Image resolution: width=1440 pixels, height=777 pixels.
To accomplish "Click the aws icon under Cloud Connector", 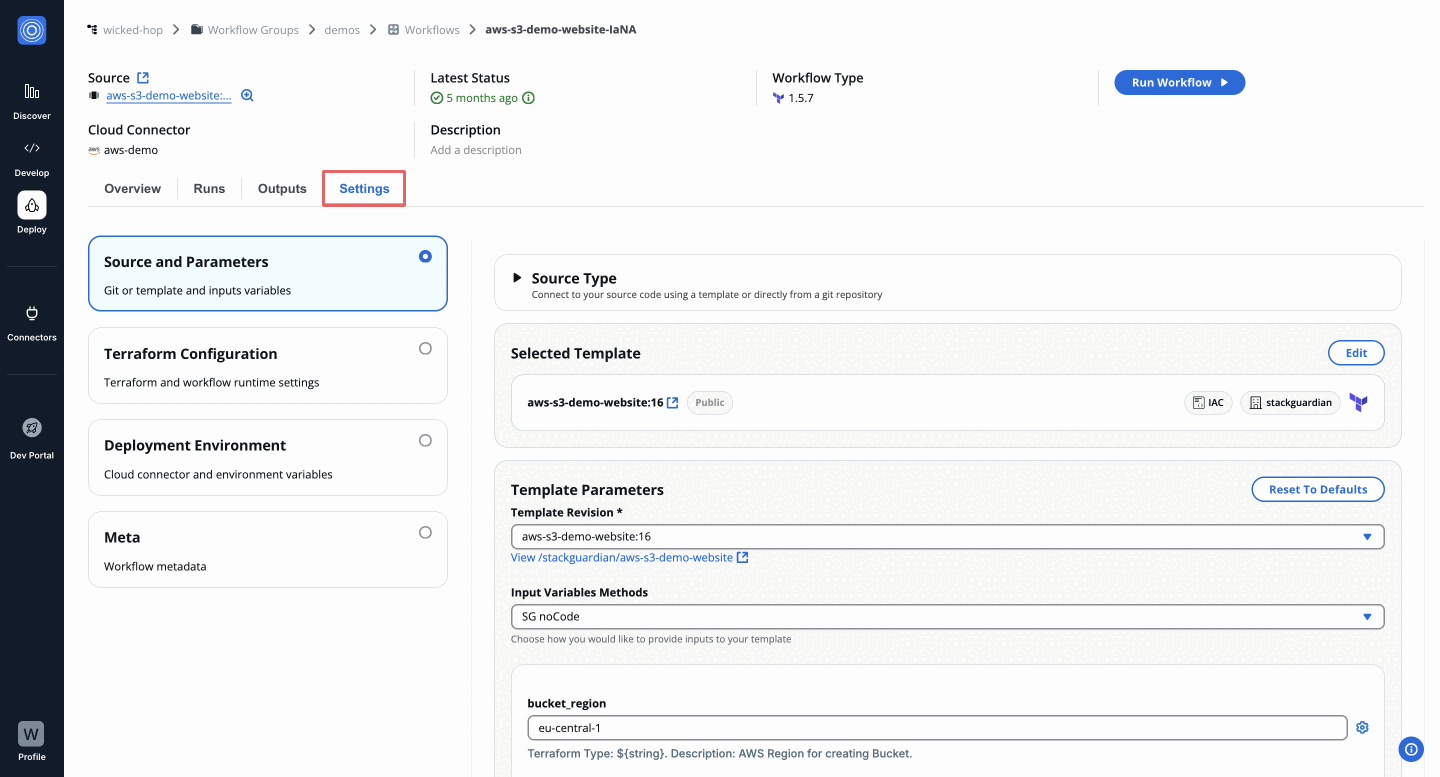I will tap(94, 150).
